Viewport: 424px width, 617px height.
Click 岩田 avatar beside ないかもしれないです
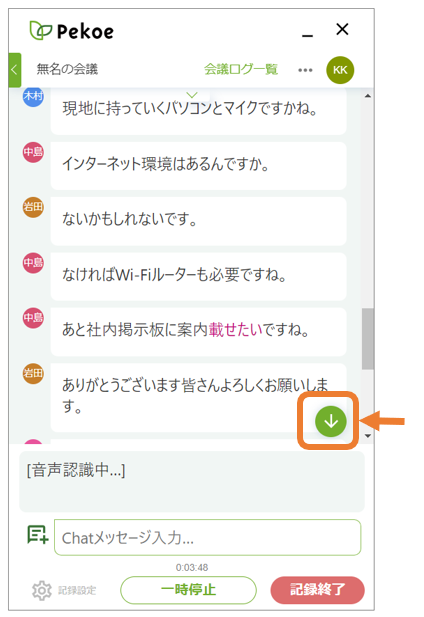pos(33,207)
